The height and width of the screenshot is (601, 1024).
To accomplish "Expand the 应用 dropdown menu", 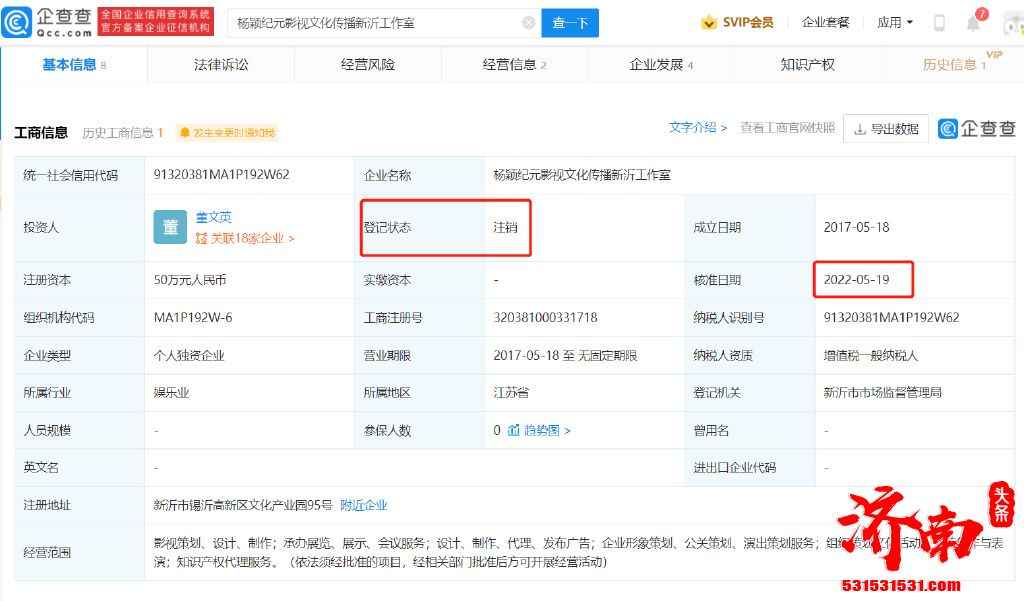I will click(x=895, y=23).
